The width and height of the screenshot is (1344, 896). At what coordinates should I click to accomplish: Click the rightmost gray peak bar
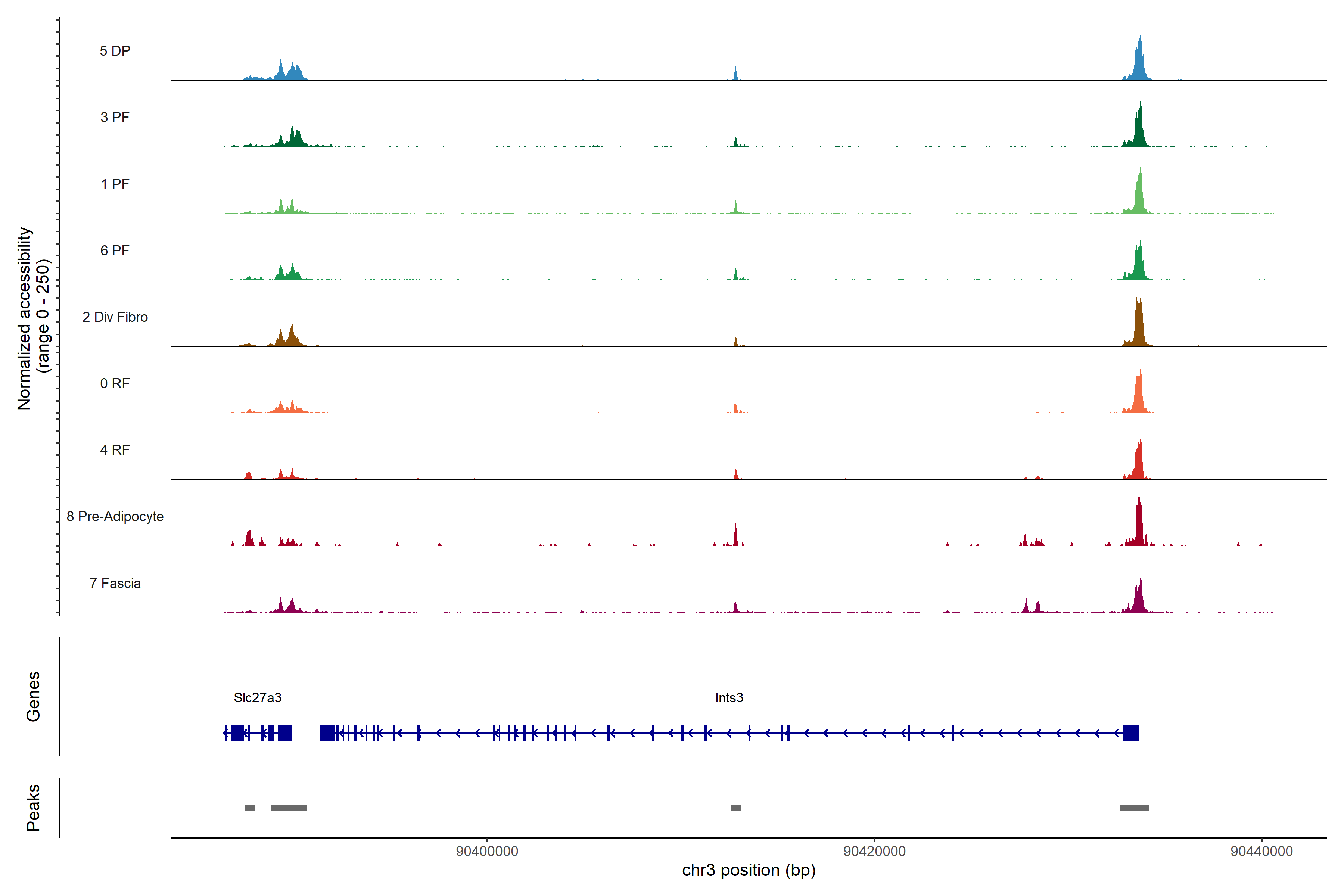click(1134, 808)
